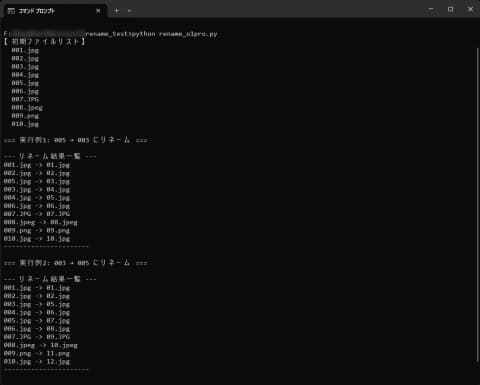This screenshot has width=480, height=385.
Task: Click the line 006.jpg -> 08.jpg
Action: pos(37,329)
